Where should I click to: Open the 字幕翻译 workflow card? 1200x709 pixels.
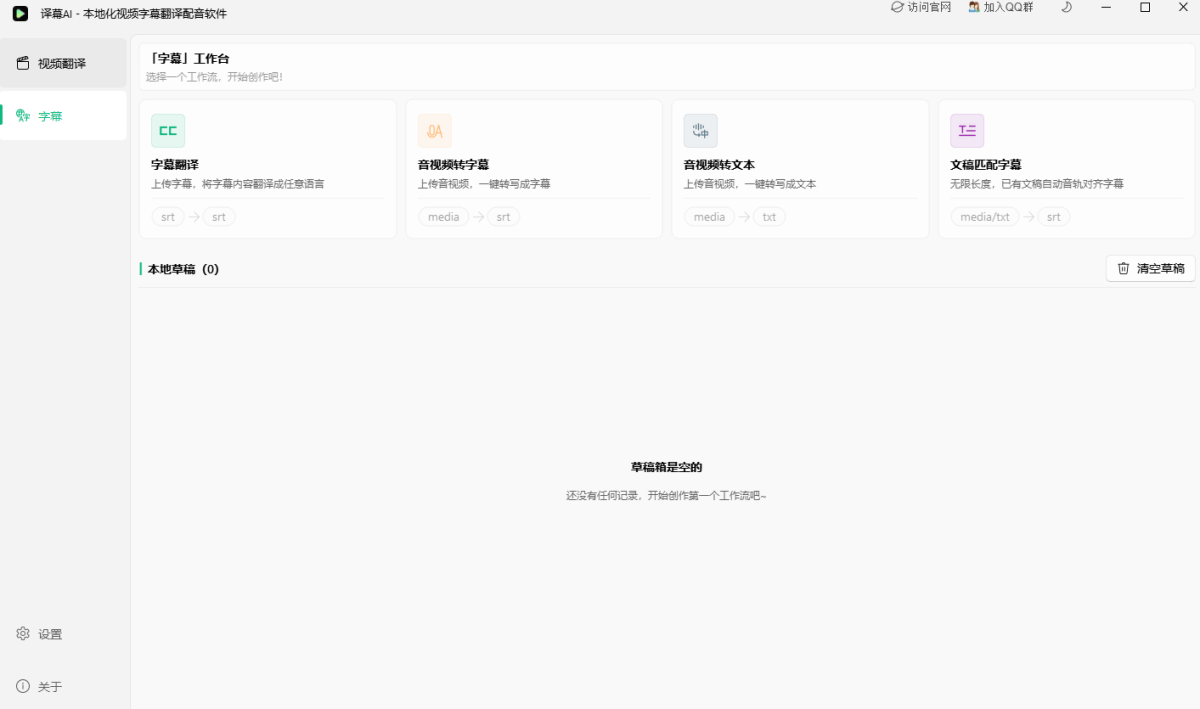pyautogui.click(x=268, y=169)
